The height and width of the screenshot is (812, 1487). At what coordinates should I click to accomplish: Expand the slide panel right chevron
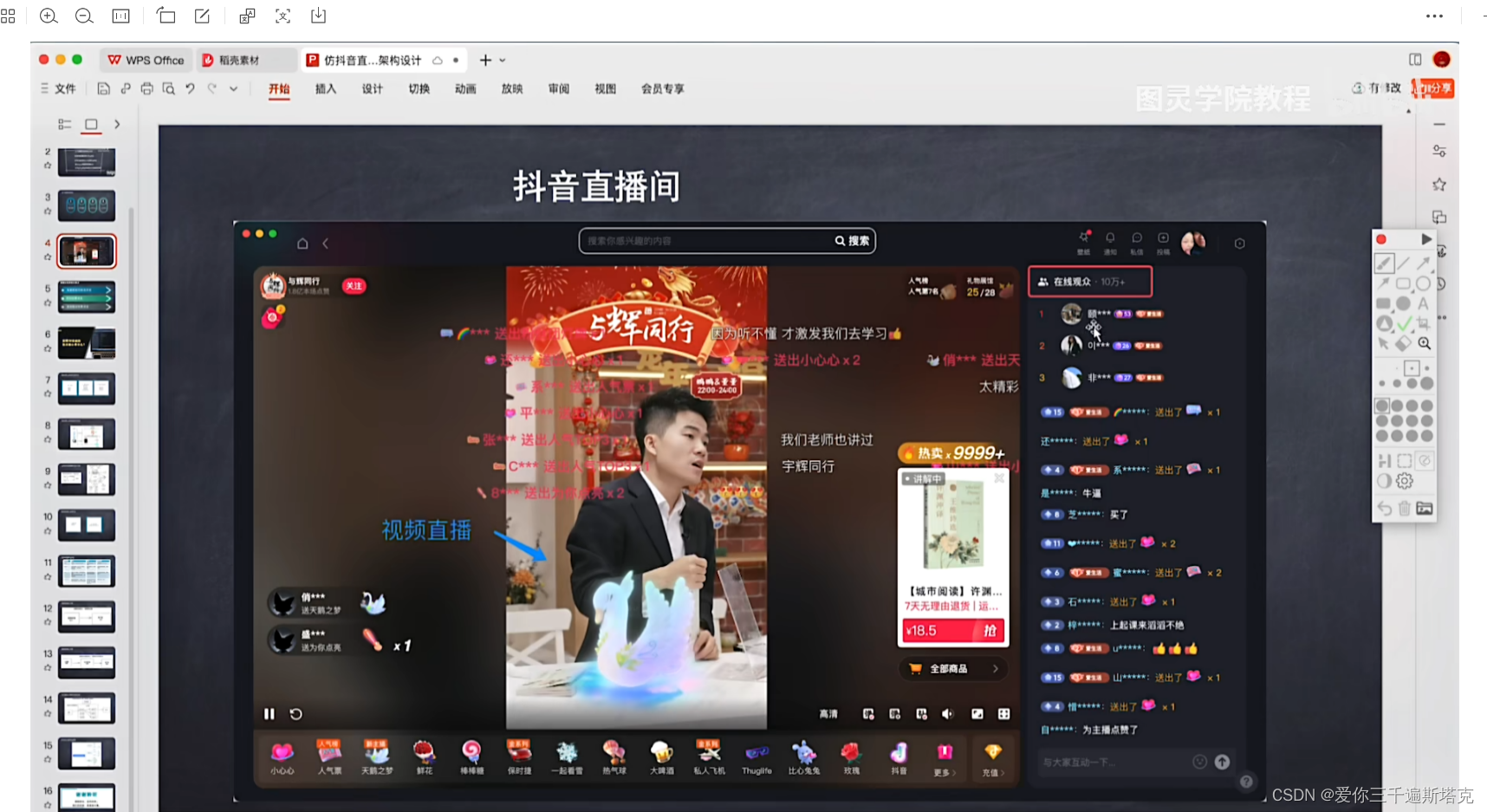pos(117,124)
